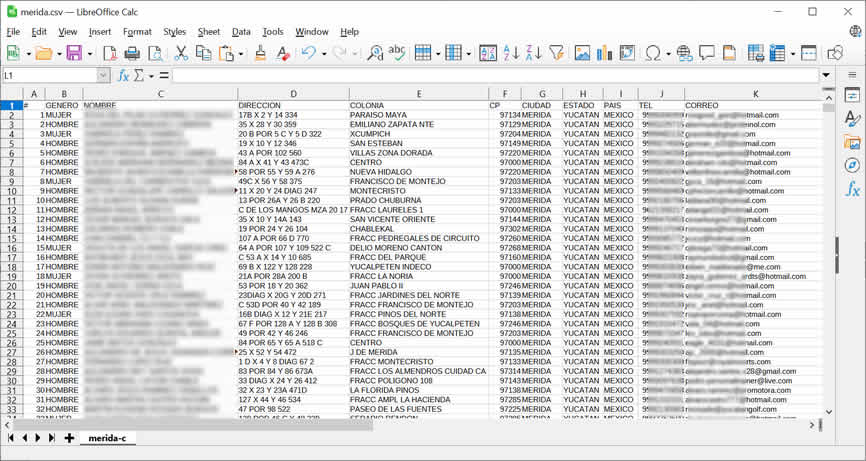
Task: Insert image icon
Action: pyautogui.click(x=582, y=53)
